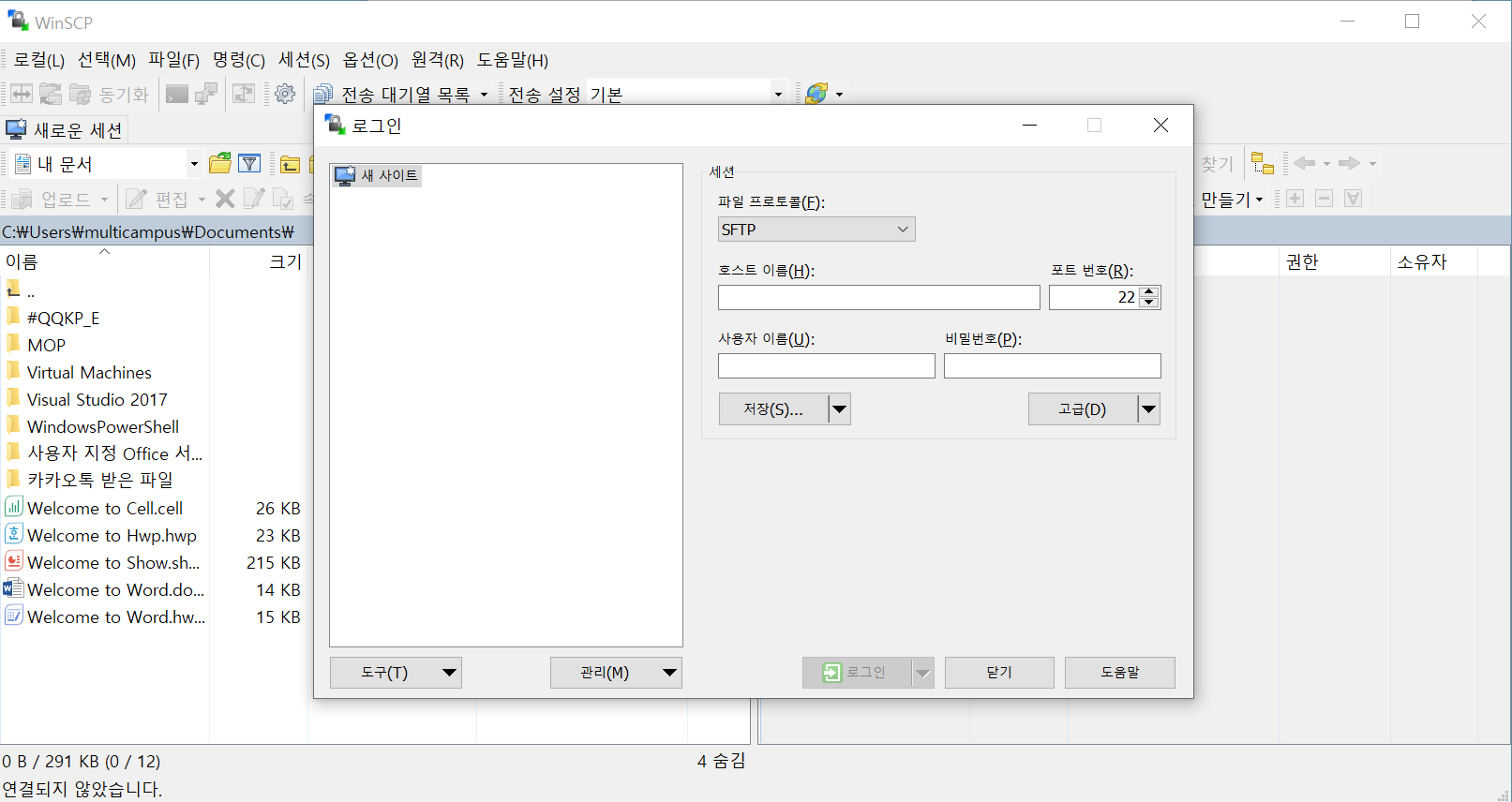Screen dimensions: 1512x802
Task: Open the transfer queue 전송 대기열 목록 icon
Action: (x=322, y=94)
